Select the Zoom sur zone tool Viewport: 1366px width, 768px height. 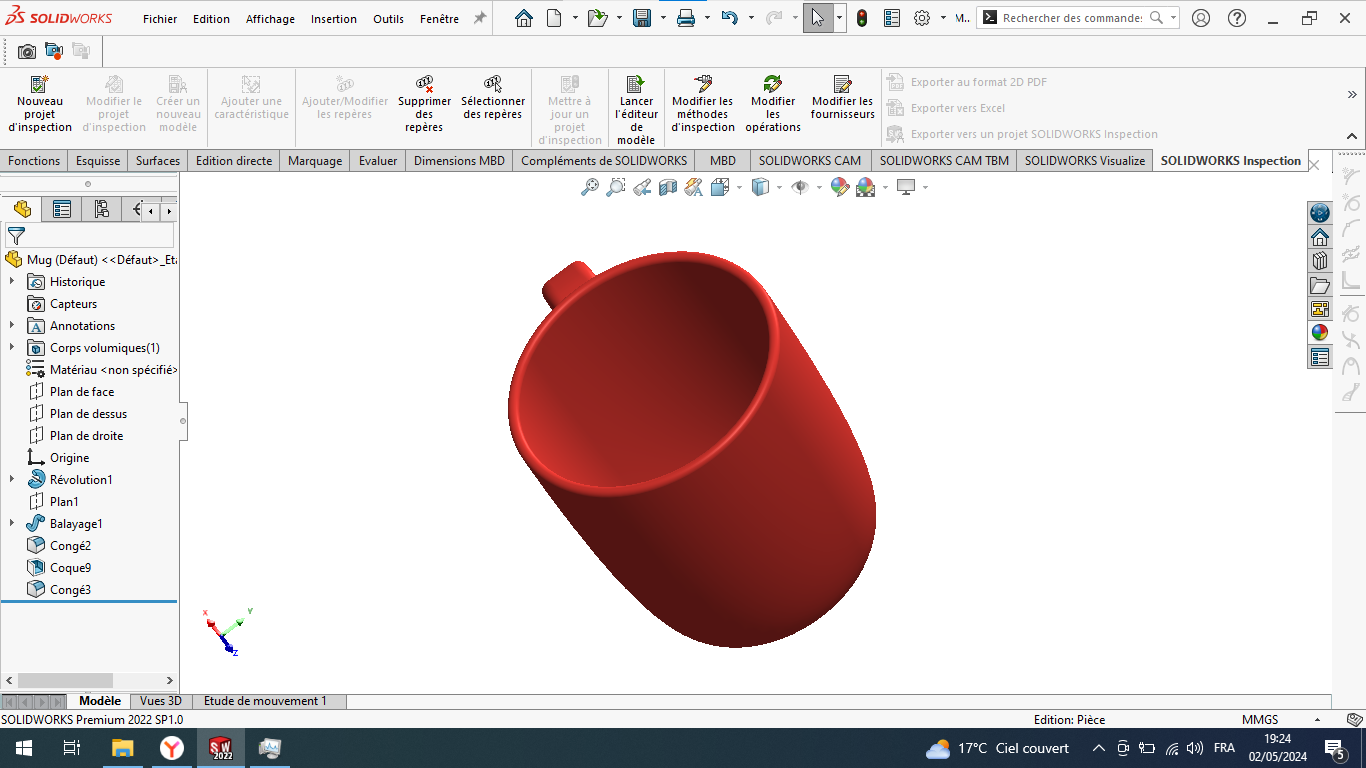click(615, 187)
